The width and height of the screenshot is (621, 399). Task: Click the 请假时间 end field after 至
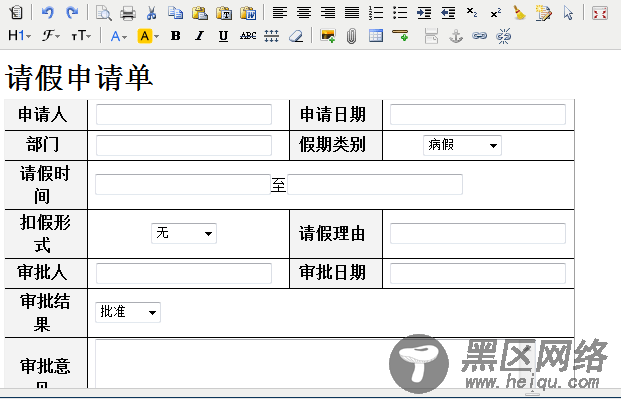pyautogui.click(x=375, y=184)
